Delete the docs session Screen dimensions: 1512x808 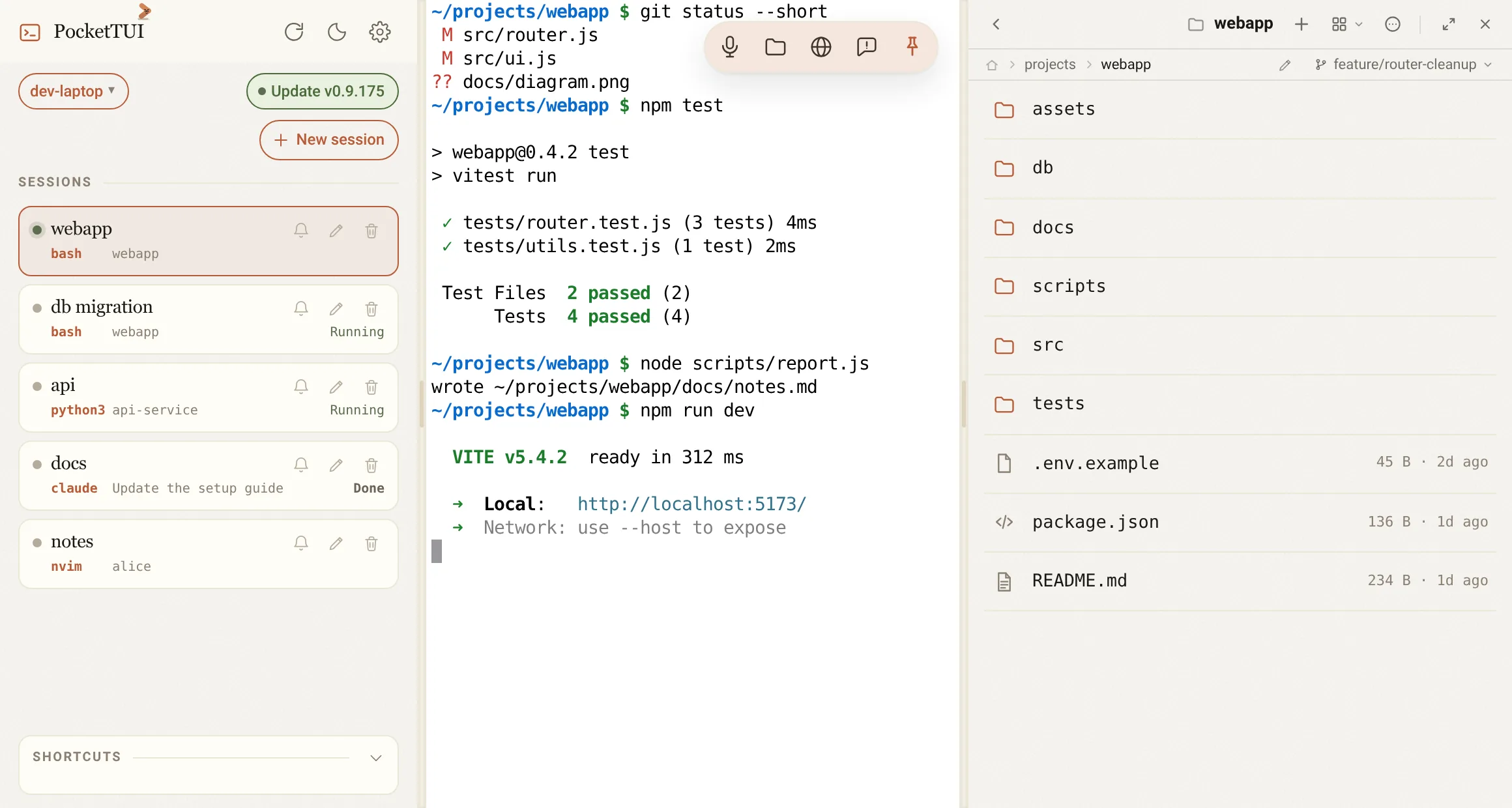[371, 465]
